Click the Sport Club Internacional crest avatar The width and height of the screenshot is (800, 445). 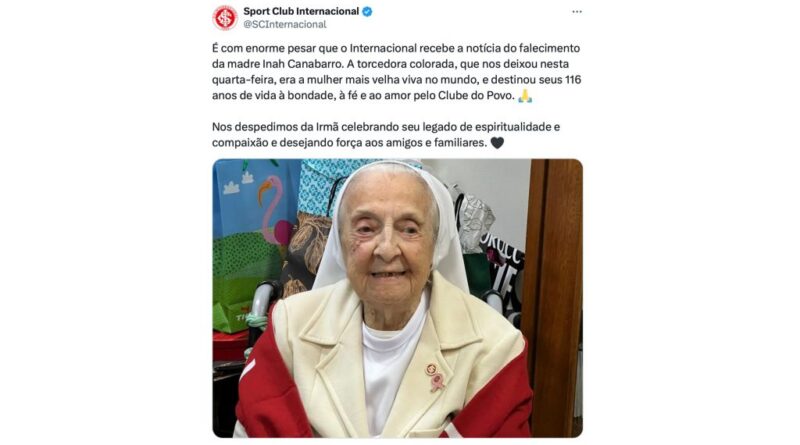(225, 17)
